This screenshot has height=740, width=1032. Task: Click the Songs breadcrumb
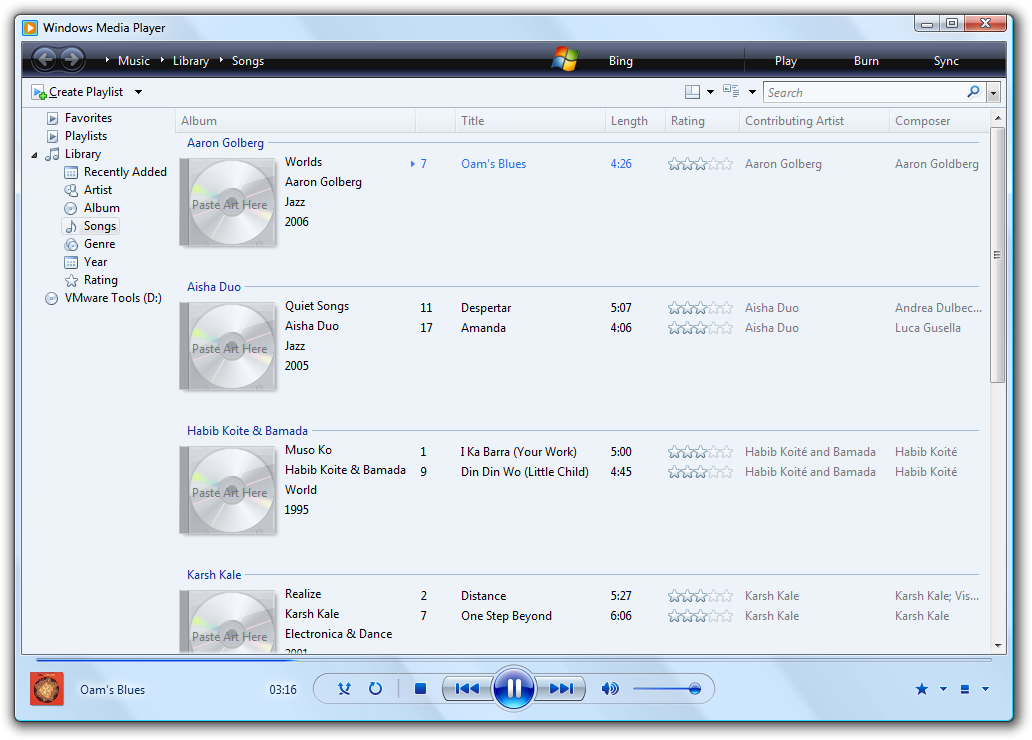247,61
